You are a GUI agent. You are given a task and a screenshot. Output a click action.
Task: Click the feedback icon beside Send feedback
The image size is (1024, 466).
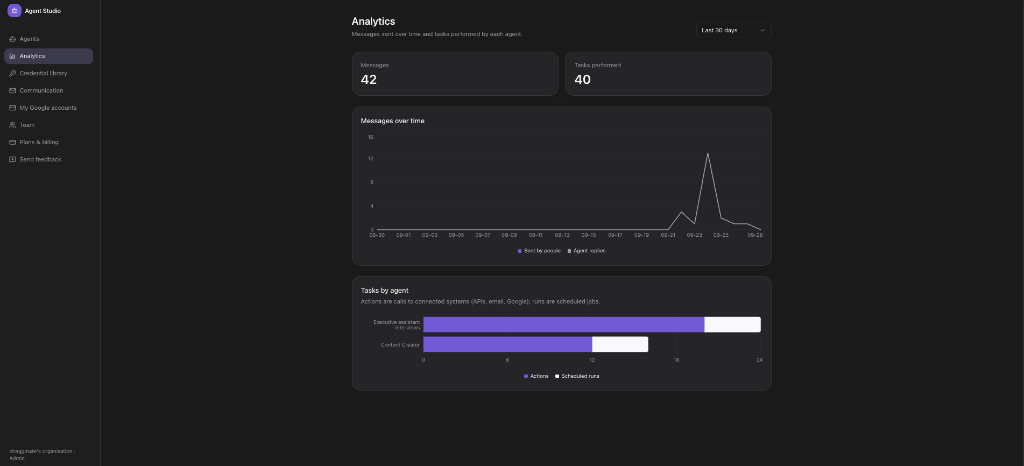coord(12,159)
